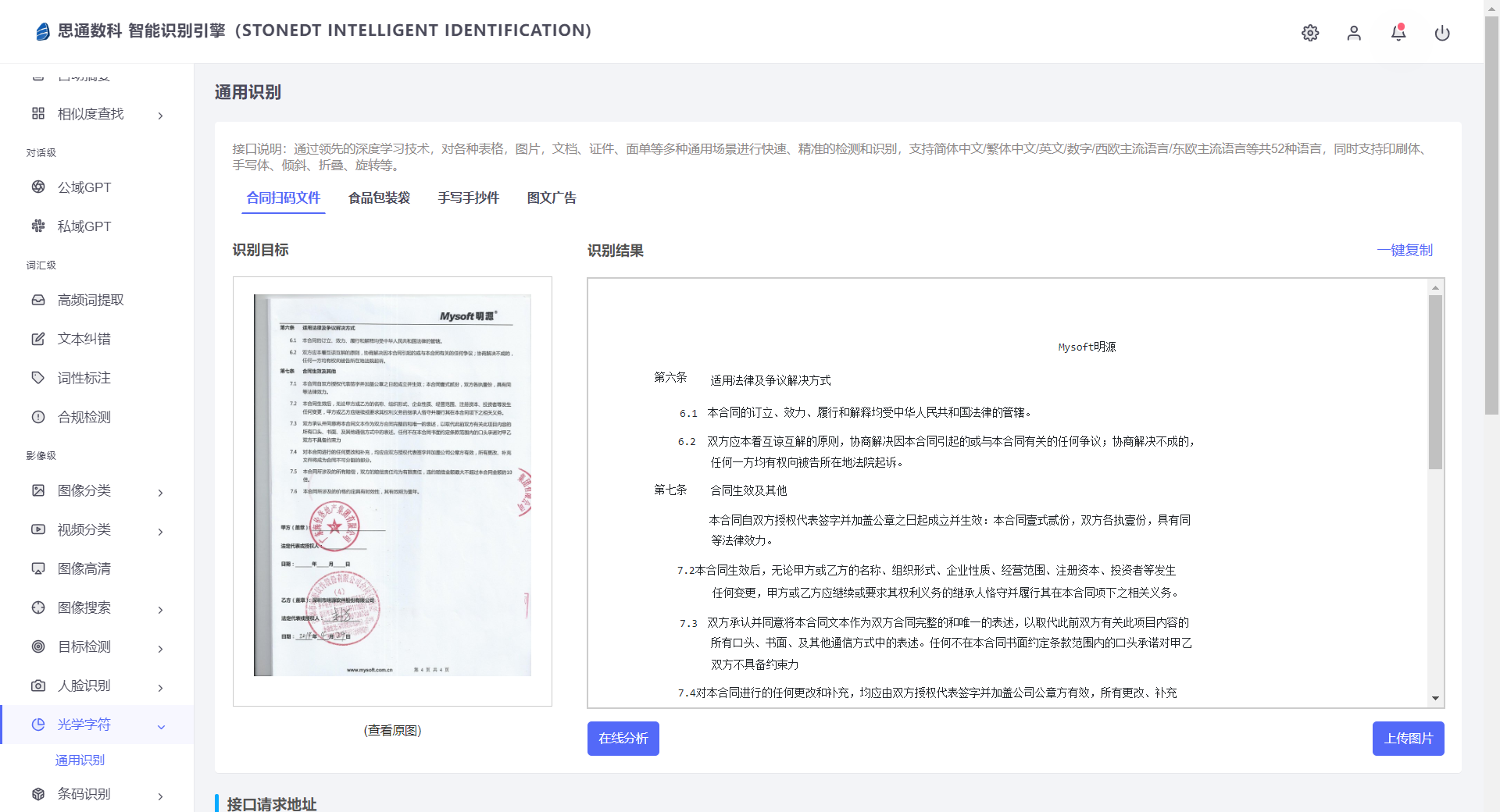Image resolution: width=1500 pixels, height=812 pixels.
Task: Select the 文本纠错 tool
Action: pos(84,338)
